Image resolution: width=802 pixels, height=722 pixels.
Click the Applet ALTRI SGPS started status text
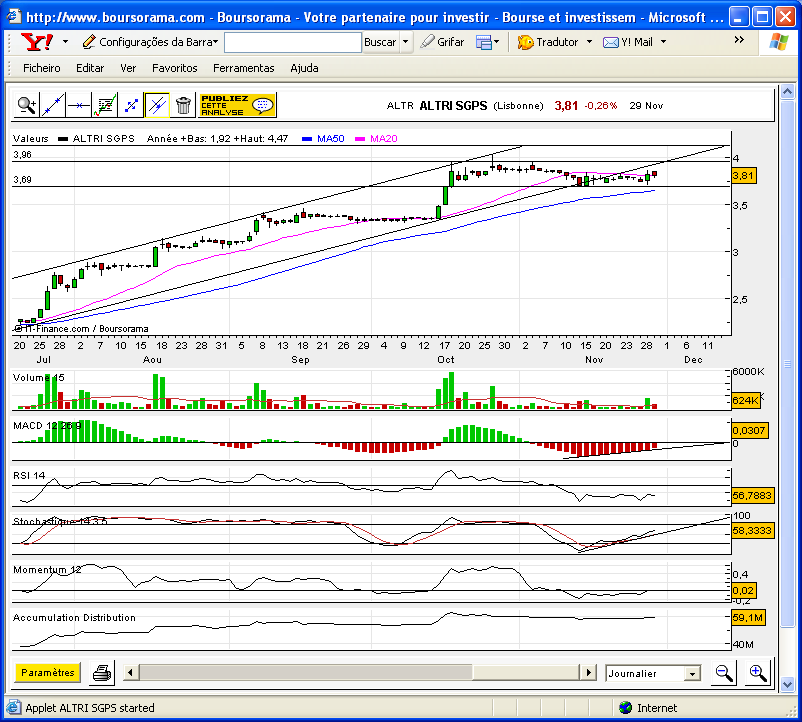[90, 708]
